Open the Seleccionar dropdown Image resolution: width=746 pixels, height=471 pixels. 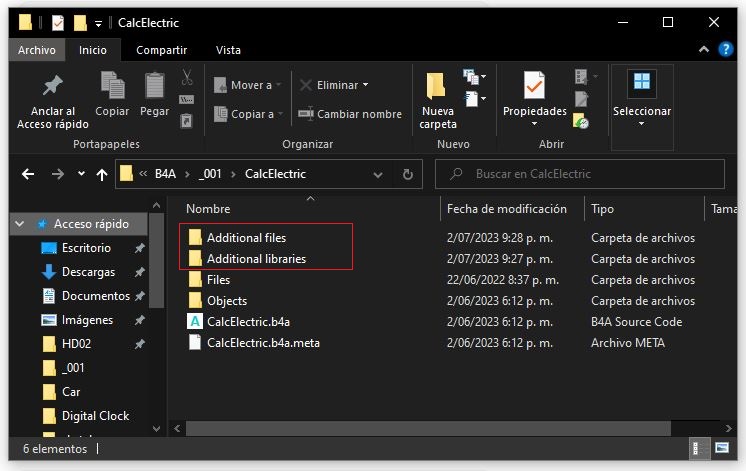pyautogui.click(x=641, y=100)
